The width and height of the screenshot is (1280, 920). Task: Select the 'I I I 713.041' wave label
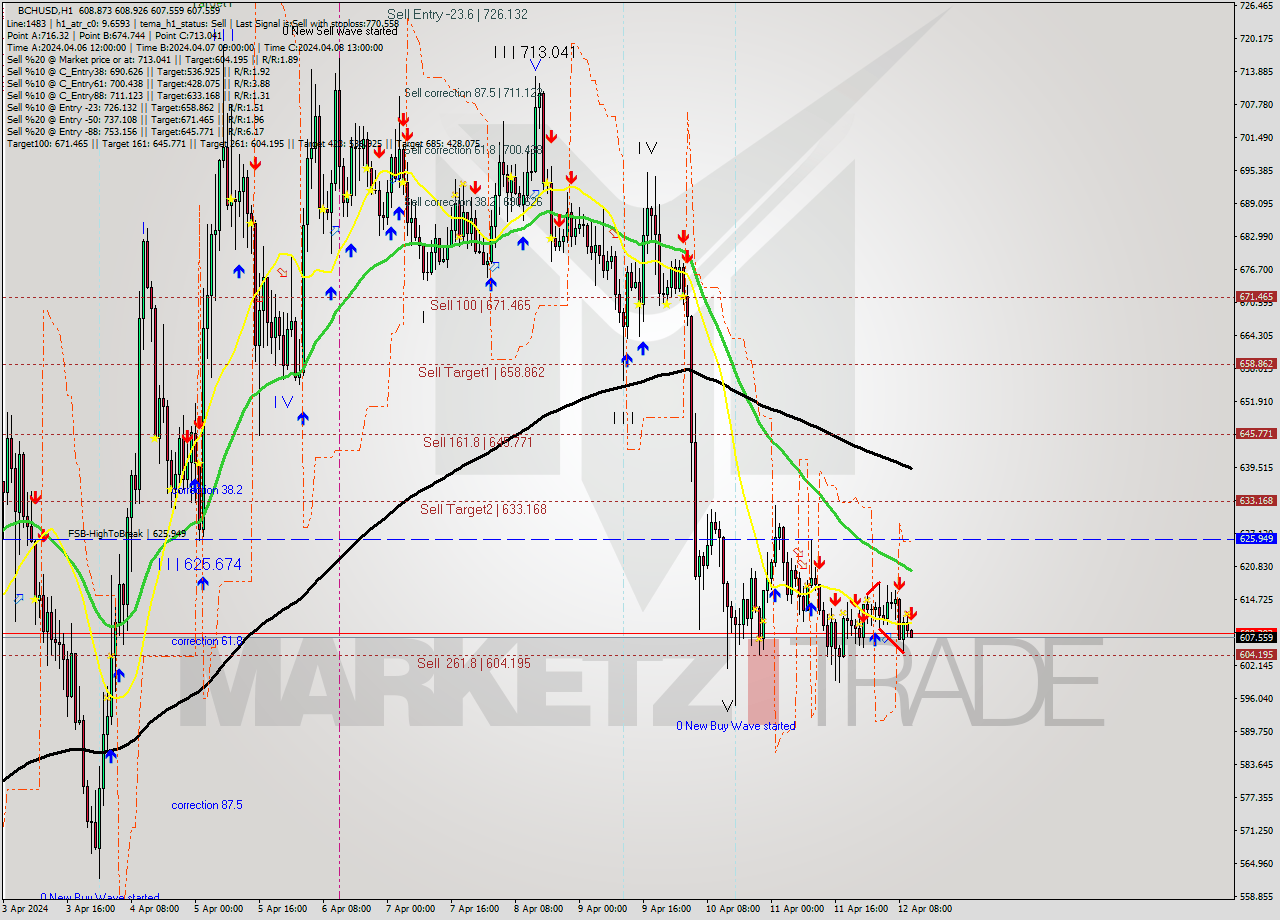coord(534,52)
